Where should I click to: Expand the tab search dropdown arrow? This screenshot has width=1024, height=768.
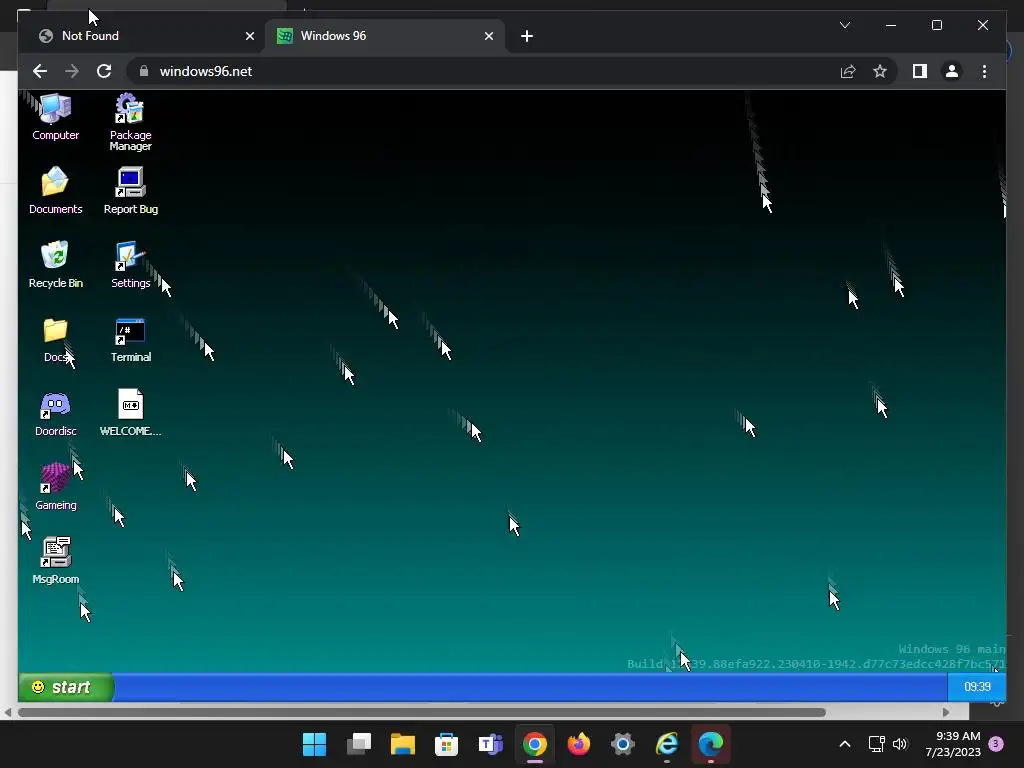pyautogui.click(x=844, y=25)
